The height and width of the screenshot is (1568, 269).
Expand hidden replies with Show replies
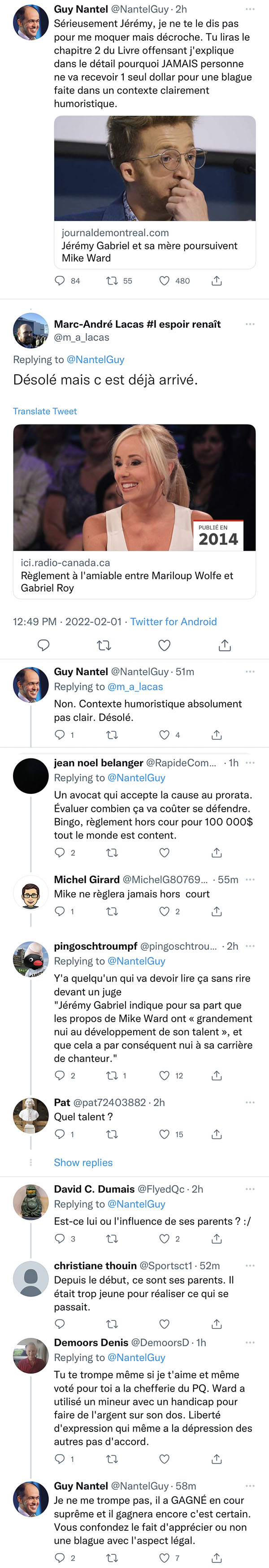[x=83, y=1163]
